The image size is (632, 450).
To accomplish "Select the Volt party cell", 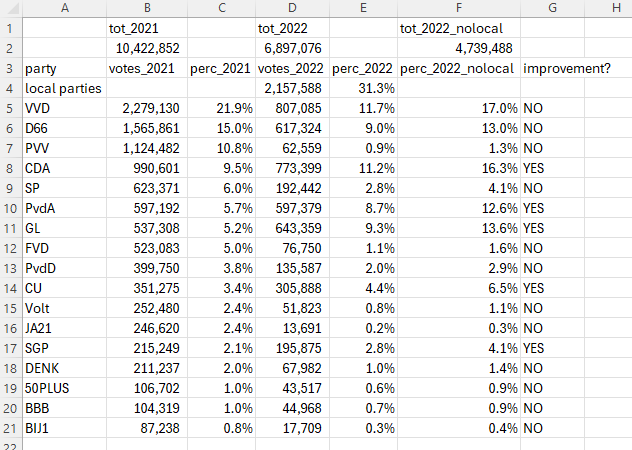I will tap(64, 308).
